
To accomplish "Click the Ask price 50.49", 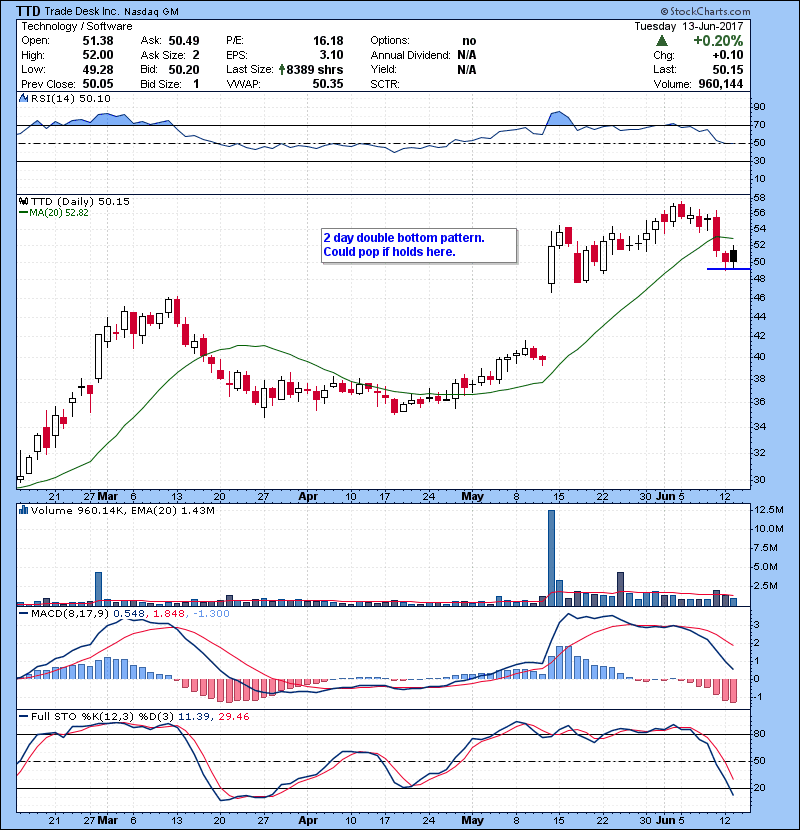I will point(184,41).
